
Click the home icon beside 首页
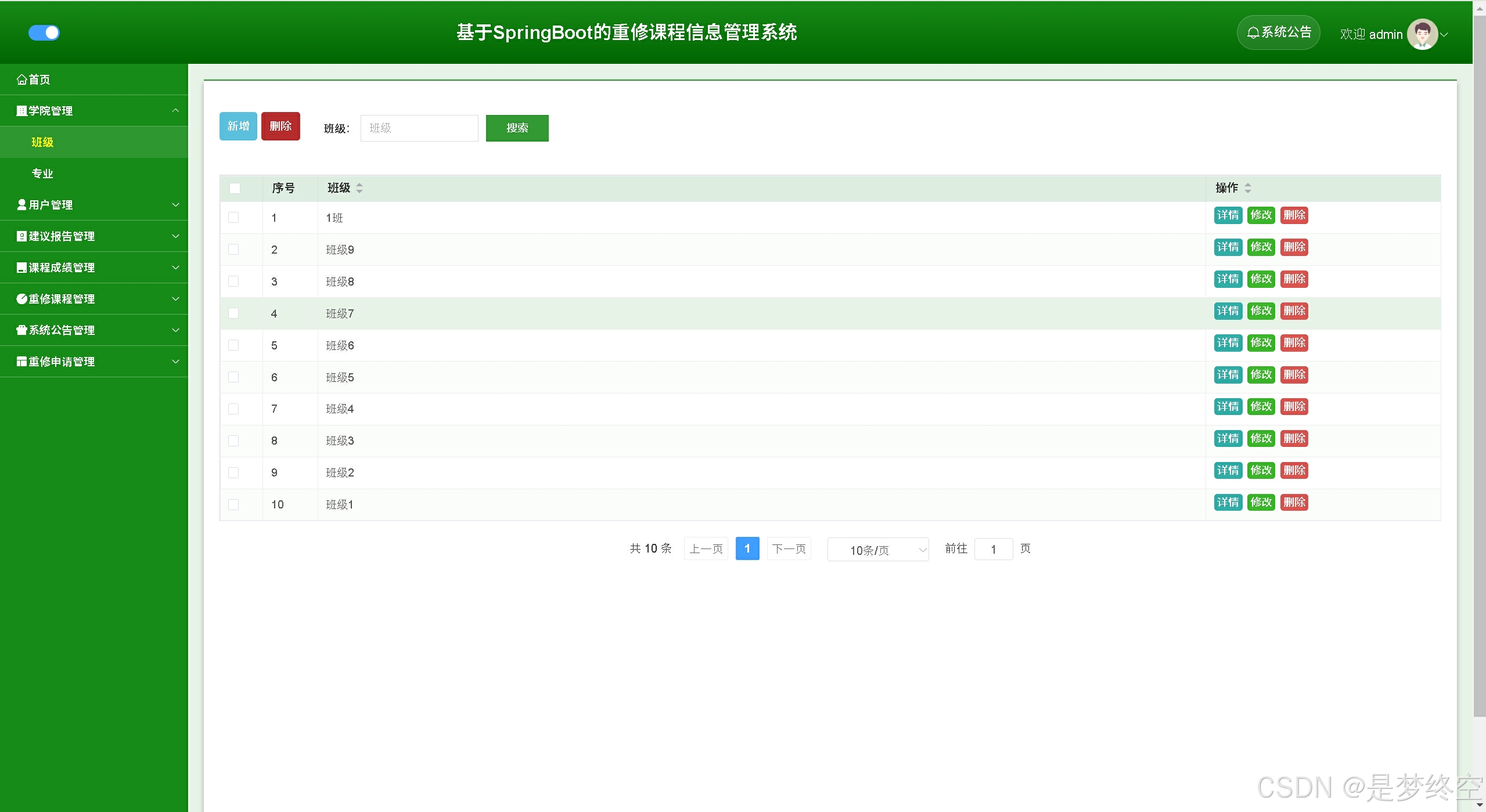(22, 80)
